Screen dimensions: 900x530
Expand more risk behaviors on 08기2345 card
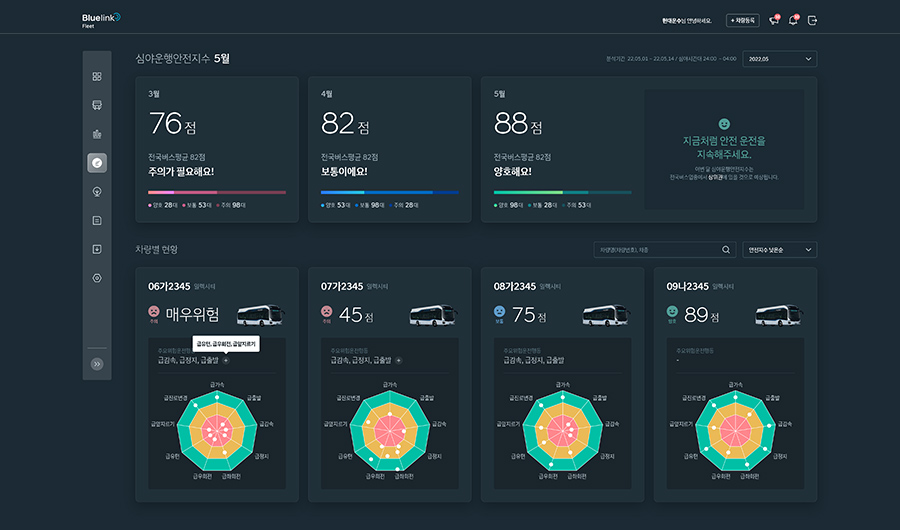coord(571,360)
